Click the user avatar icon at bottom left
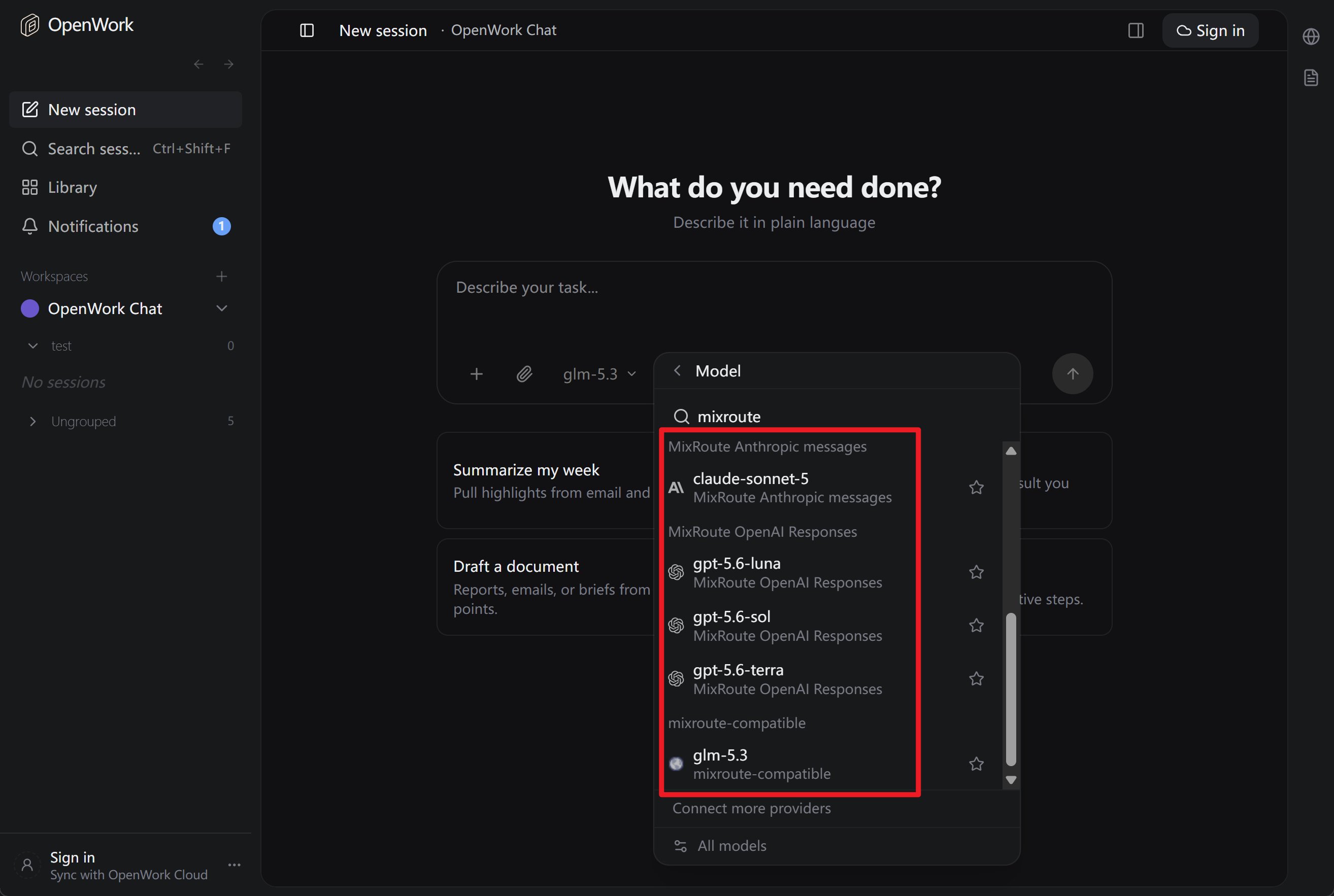Image resolution: width=1334 pixels, height=896 pixels. [x=27, y=865]
